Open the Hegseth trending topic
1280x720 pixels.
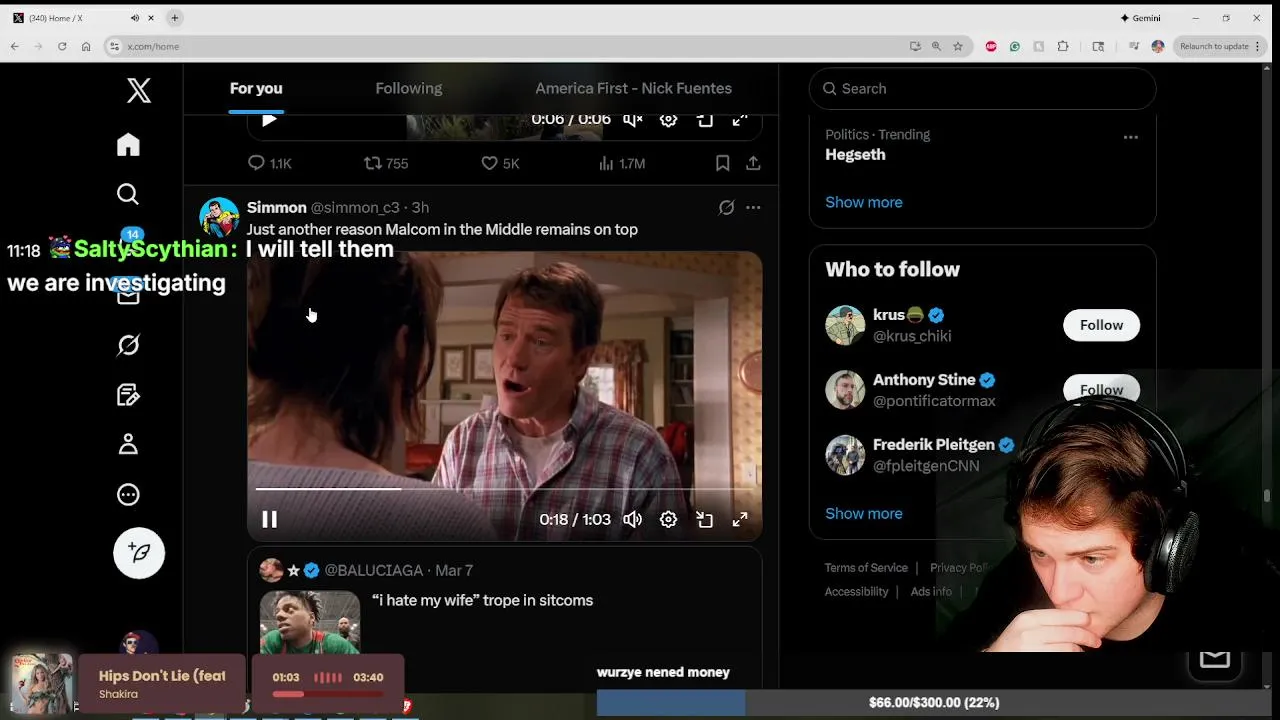[x=855, y=155]
